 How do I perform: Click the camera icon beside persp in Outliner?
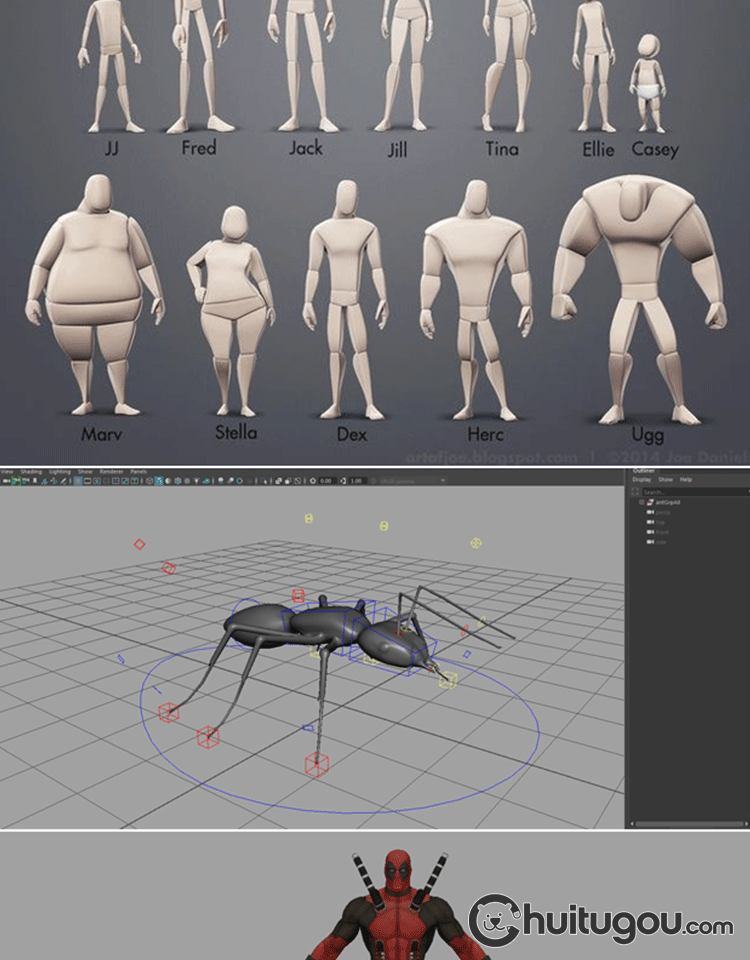pyautogui.click(x=650, y=512)
